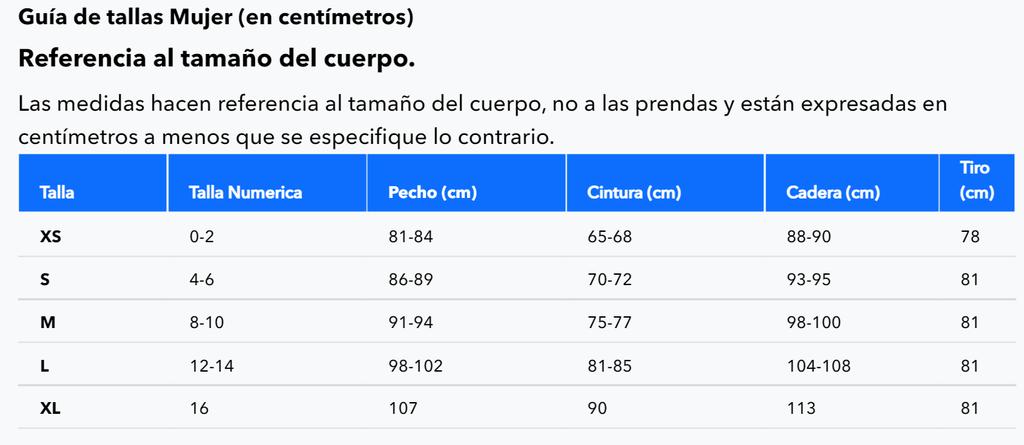1024x445 pixels.
Task: Click the Tiro (cm) column header
Action: coord(975,180)
